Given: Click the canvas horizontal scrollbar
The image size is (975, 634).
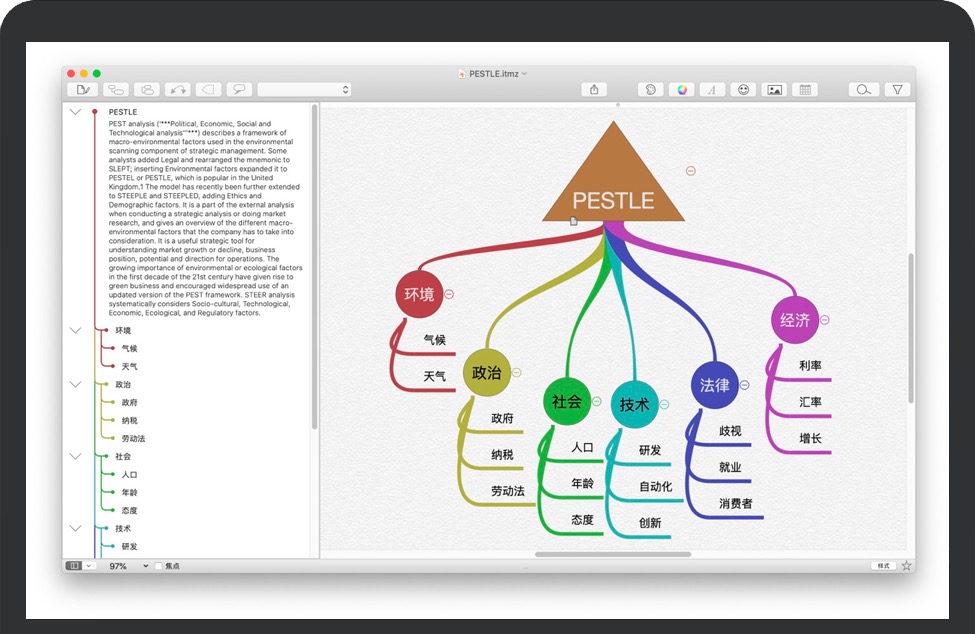Looking at the screenshot, I should click(x=612, y=554).
